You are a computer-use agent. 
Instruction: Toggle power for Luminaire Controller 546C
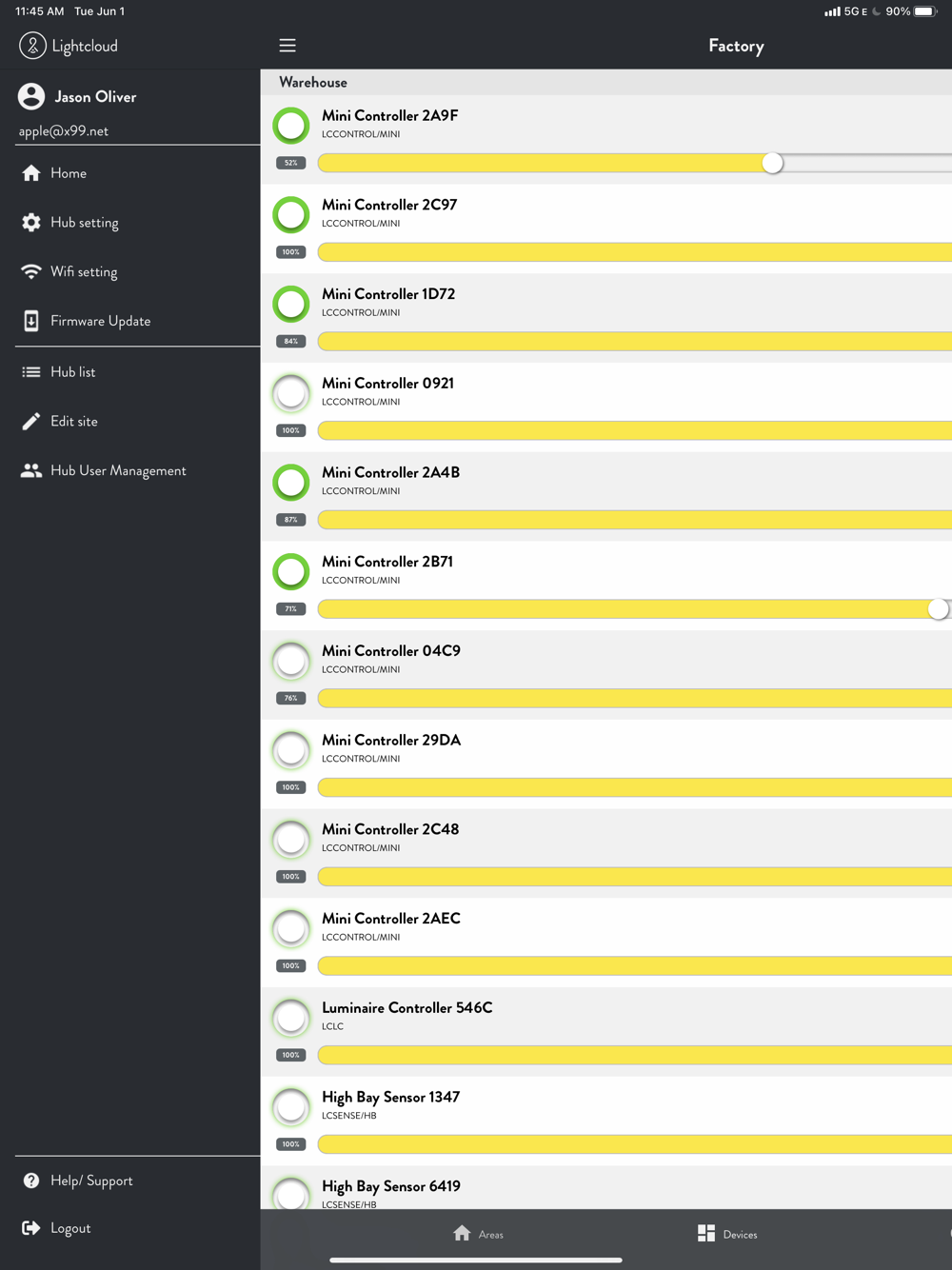click(291, 1018)
